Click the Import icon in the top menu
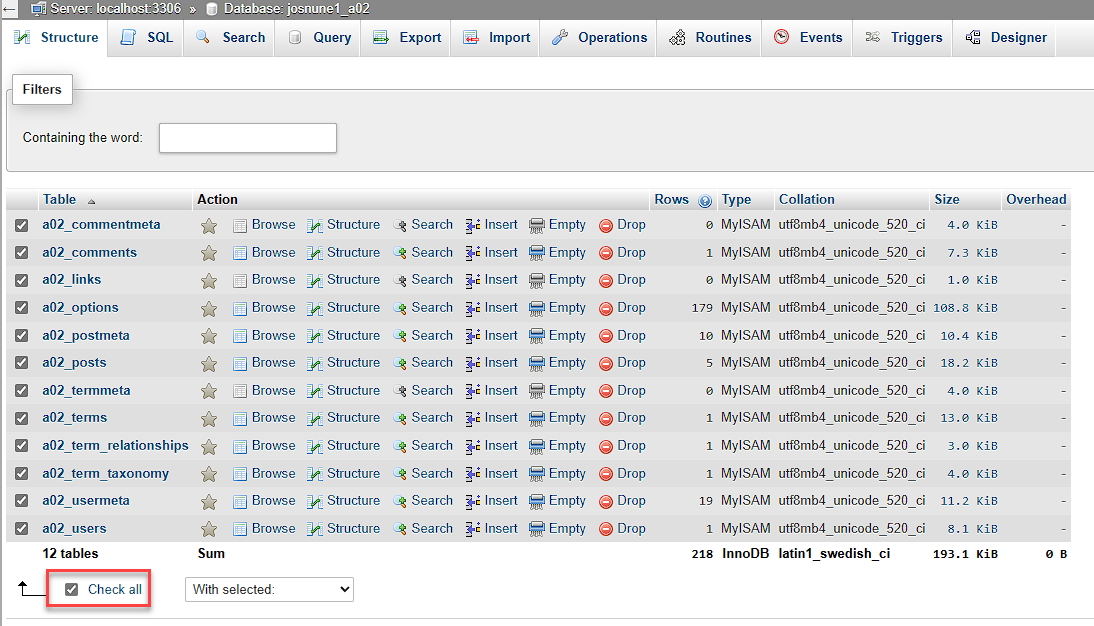The width and height of the screenshot is (1094, 626). coord(470,37)
